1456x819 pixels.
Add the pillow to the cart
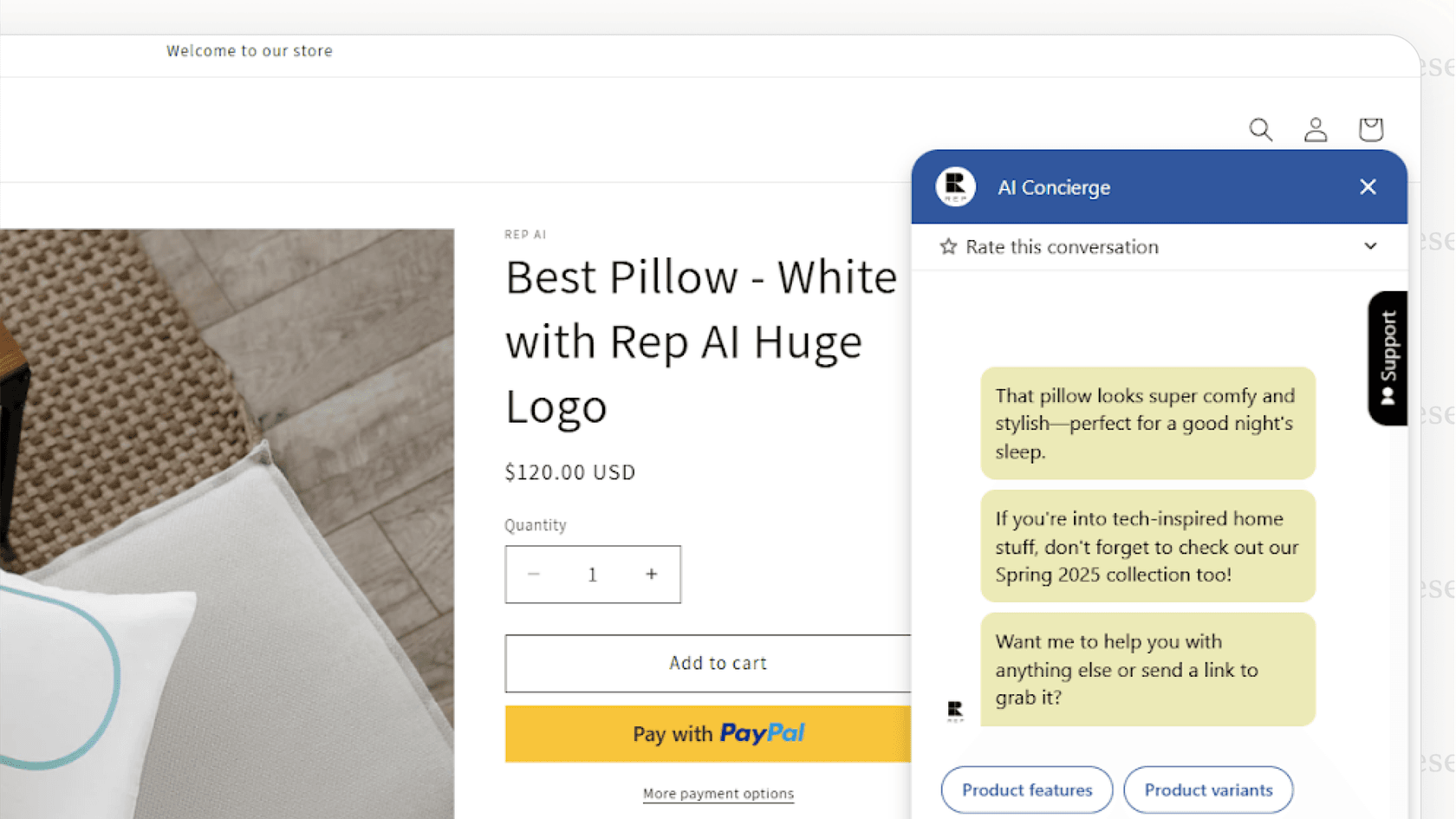[718, 663]
